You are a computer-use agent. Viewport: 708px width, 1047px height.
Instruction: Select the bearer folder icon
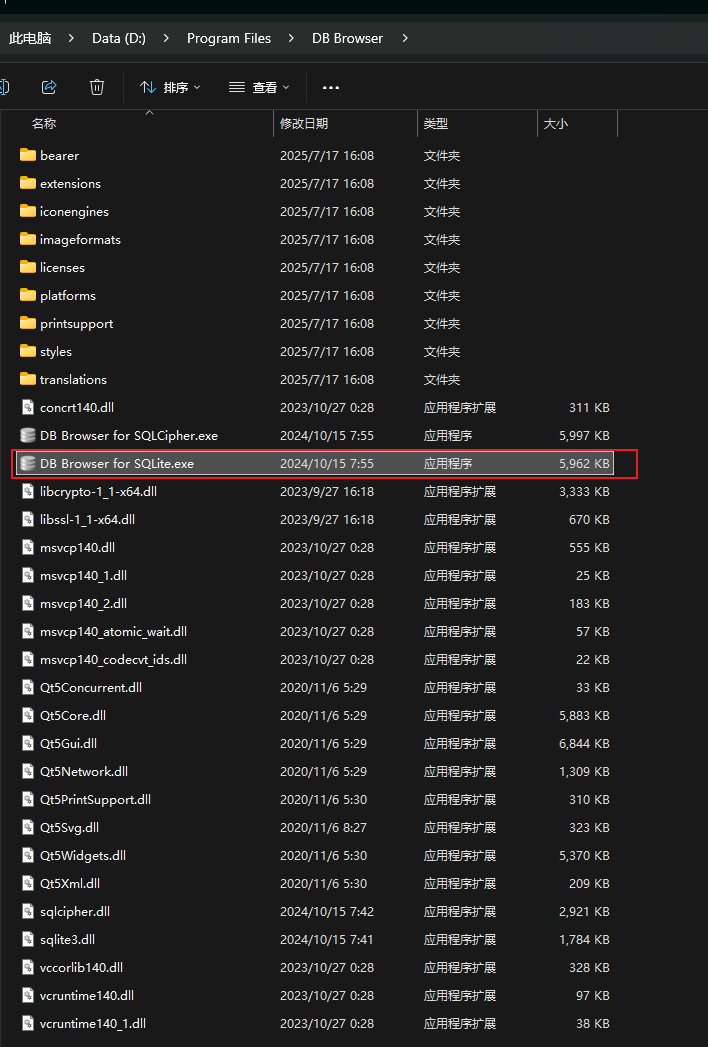coord(28,155)
